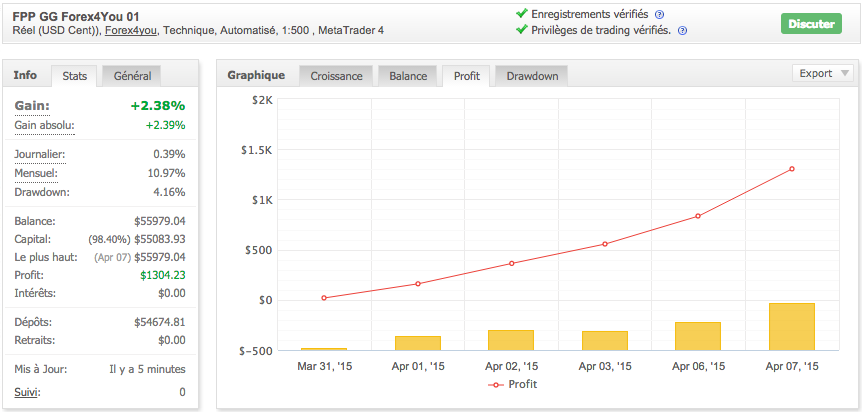The image size is (862, 412).
Task: Click the Gain absolu label
Action: (x=44, y=126)
